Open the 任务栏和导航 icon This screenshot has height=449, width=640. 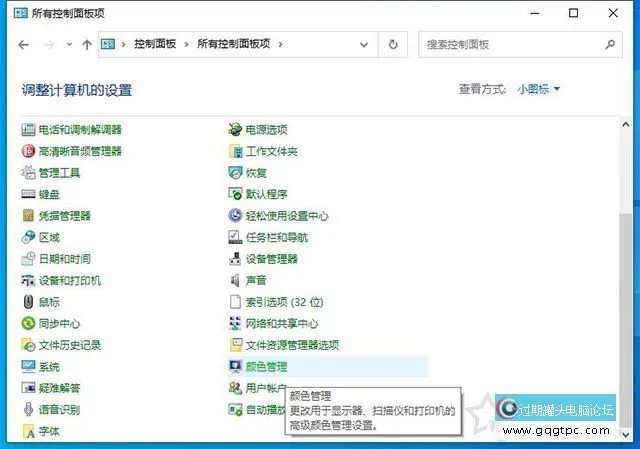(x=235, y=237)
